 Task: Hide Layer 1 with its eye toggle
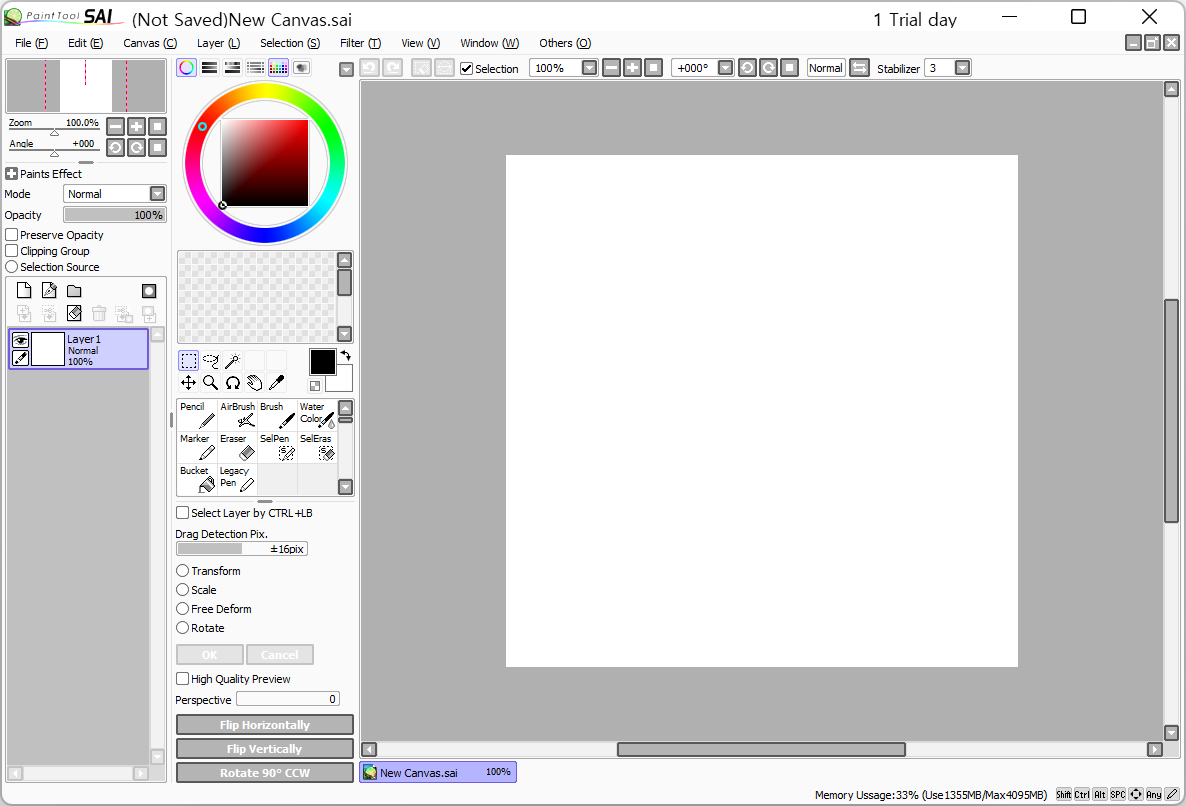(x=20, y=340)
